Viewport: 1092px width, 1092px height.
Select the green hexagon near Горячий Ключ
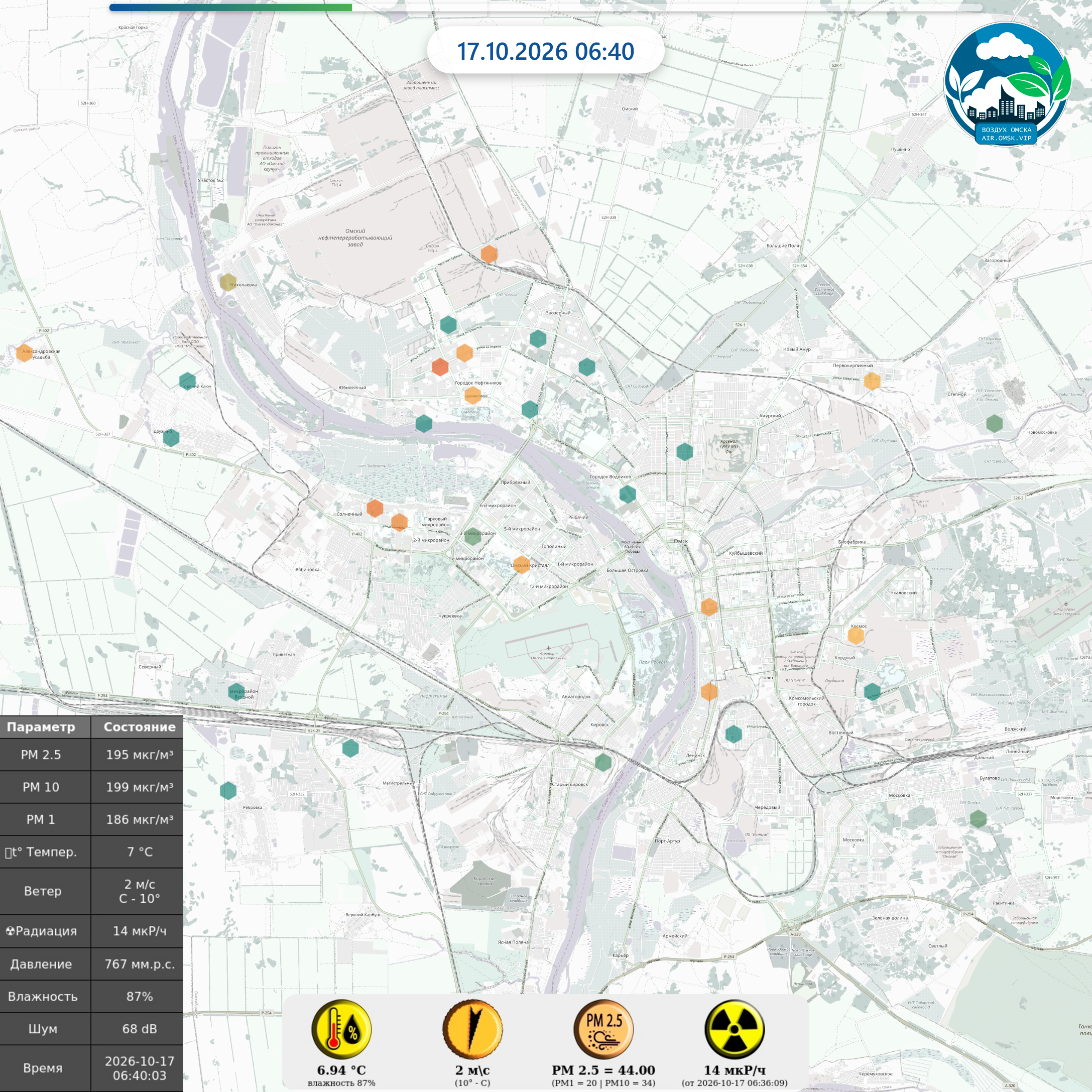[187, 382]
